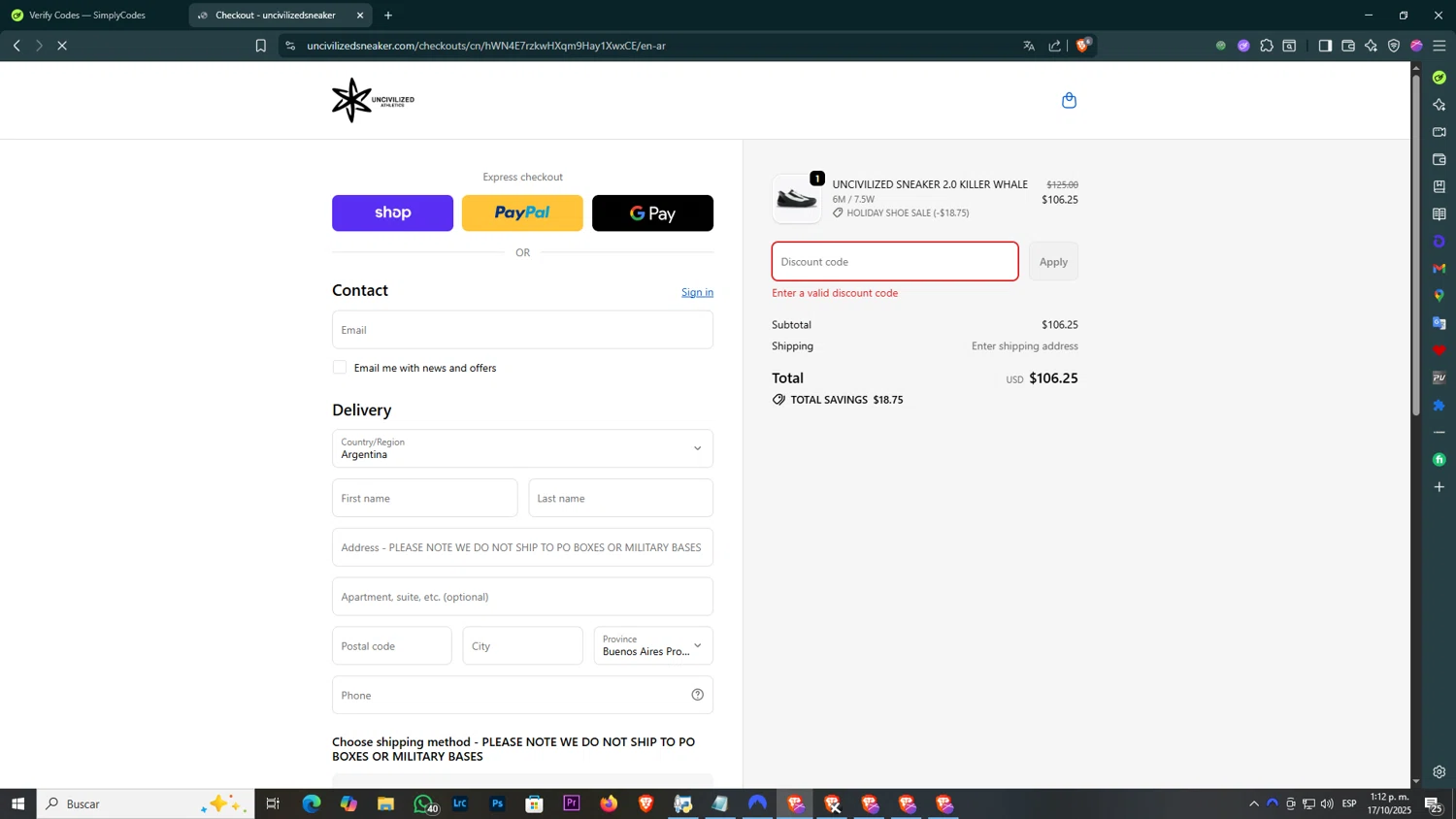This screenshot has height=819, width=1456.
Task: Add new item with sidebar plus icon
Action: click(1439, 486)
